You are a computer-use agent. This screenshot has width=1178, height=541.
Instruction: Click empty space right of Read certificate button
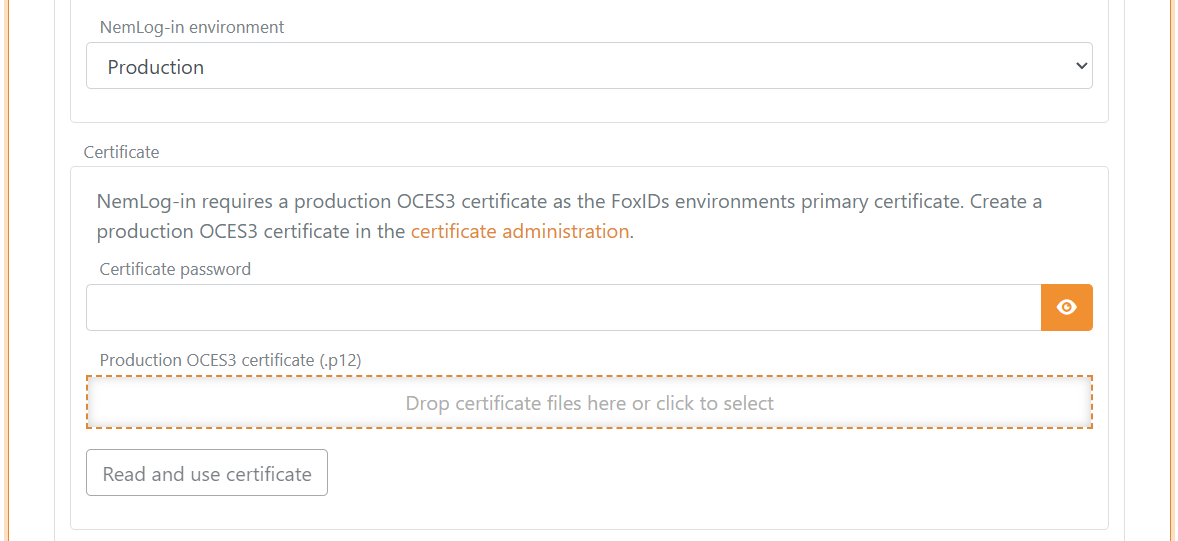tap(700, 474)
